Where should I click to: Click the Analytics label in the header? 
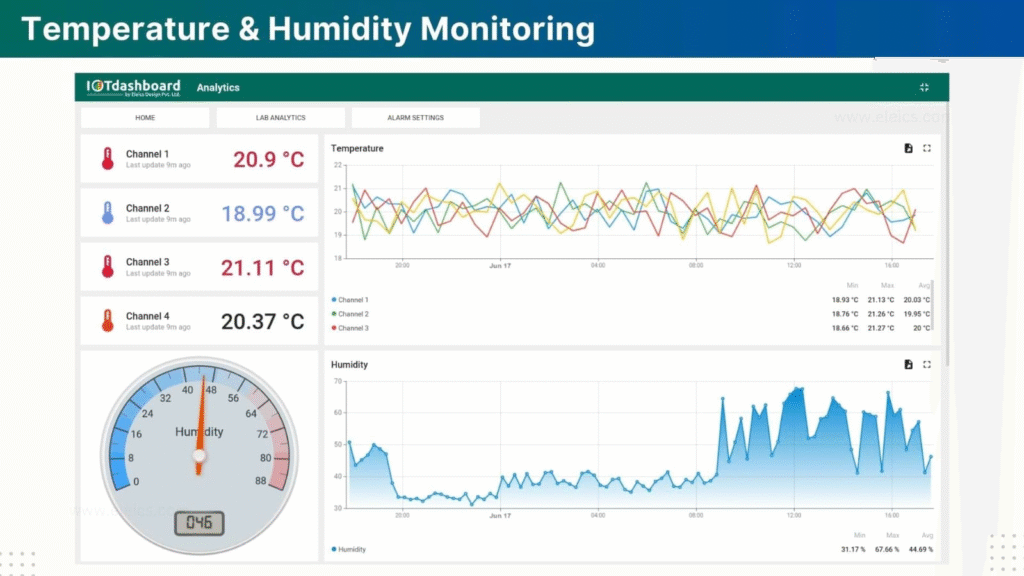[218, 87]
